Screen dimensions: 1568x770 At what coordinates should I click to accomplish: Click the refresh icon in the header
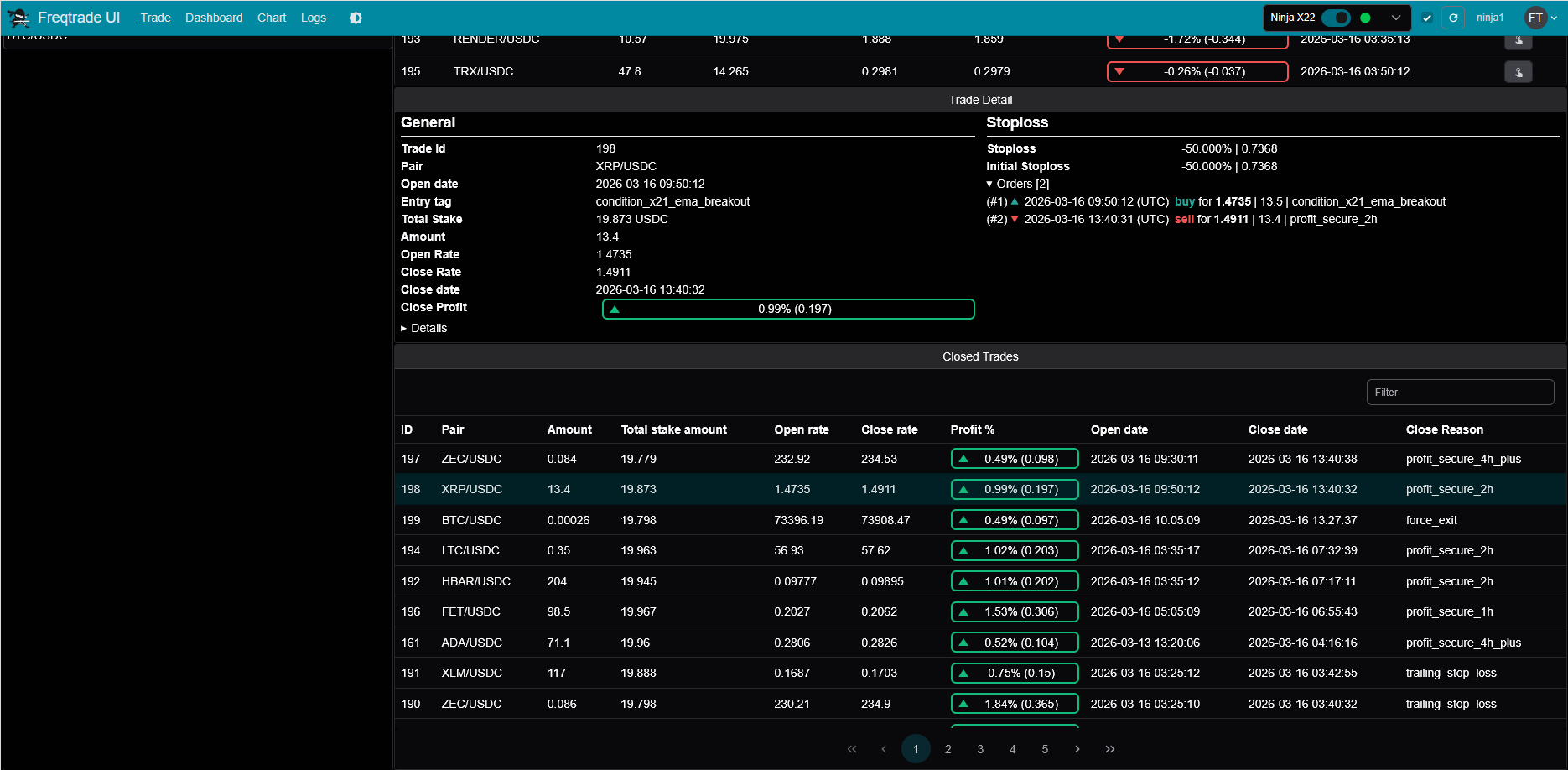[x=1453, y=18]
